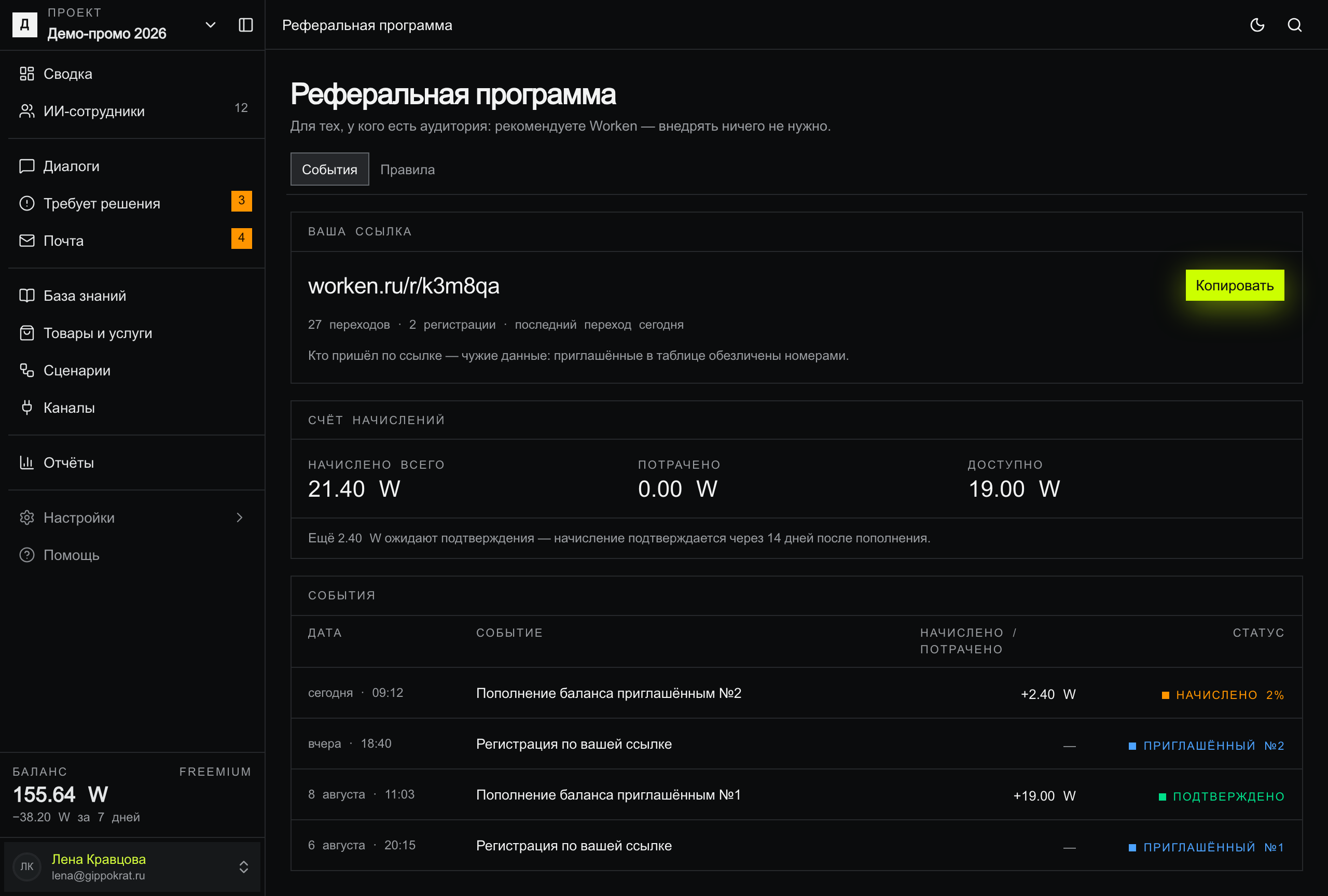
Task: Click the Требует решения alert icon
Action: 27,203
